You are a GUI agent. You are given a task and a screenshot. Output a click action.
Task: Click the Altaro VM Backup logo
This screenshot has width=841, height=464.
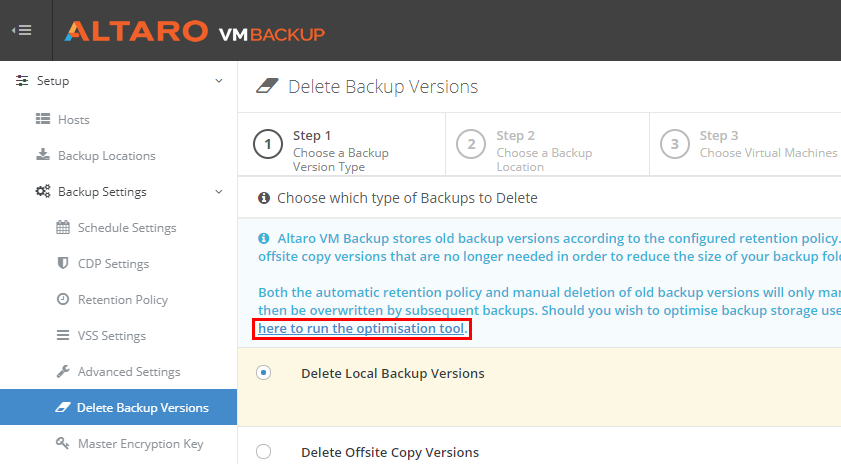(195, 31)
